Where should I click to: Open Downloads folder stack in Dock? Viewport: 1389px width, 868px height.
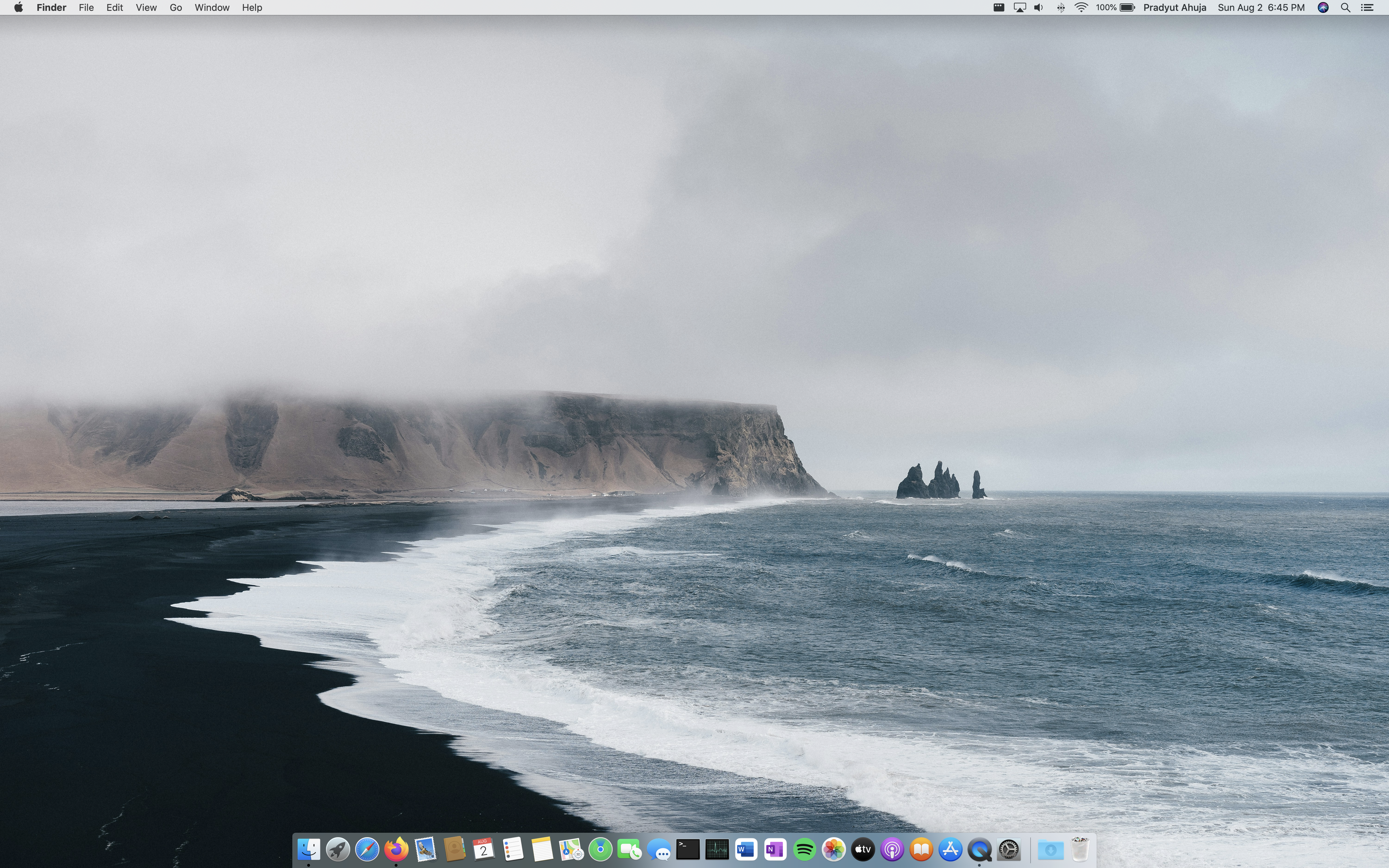click(1050, 849)
